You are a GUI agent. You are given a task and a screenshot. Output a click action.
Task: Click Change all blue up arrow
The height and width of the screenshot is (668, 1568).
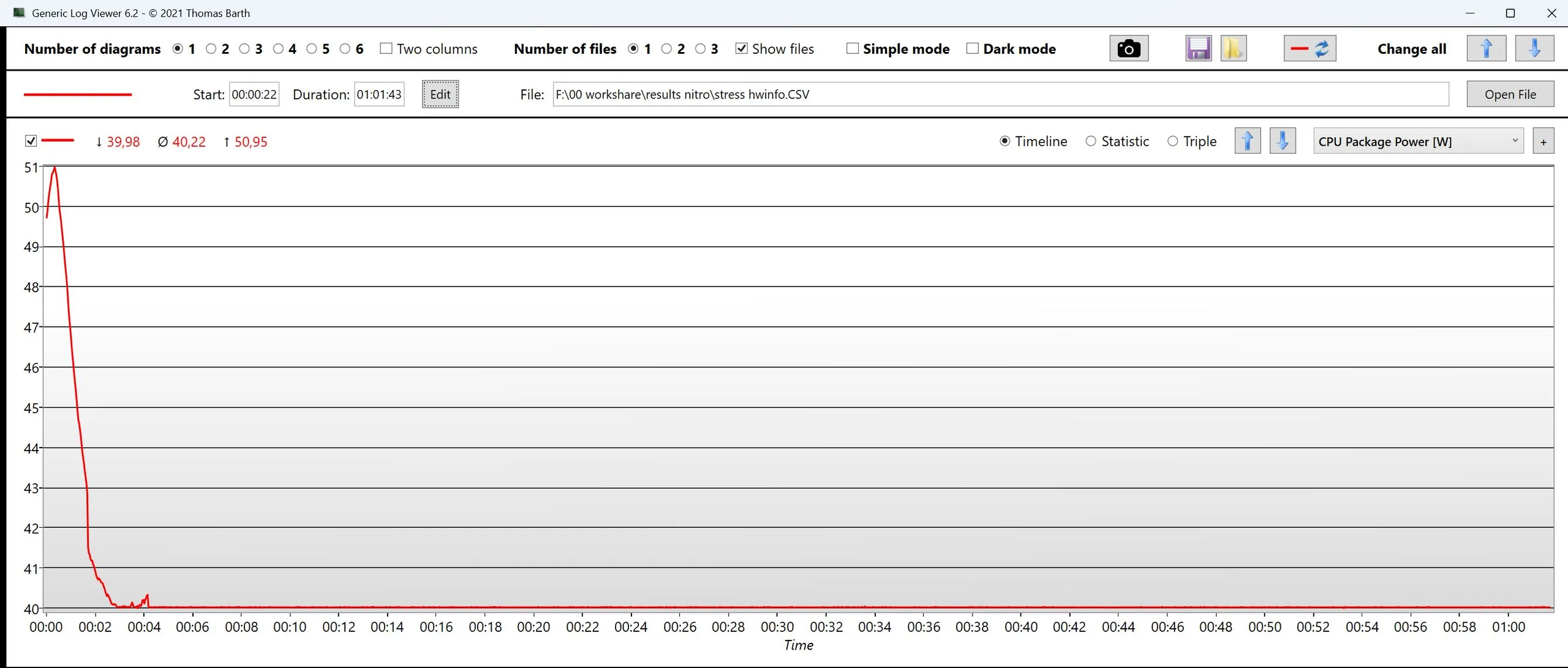click(1486, 48)
